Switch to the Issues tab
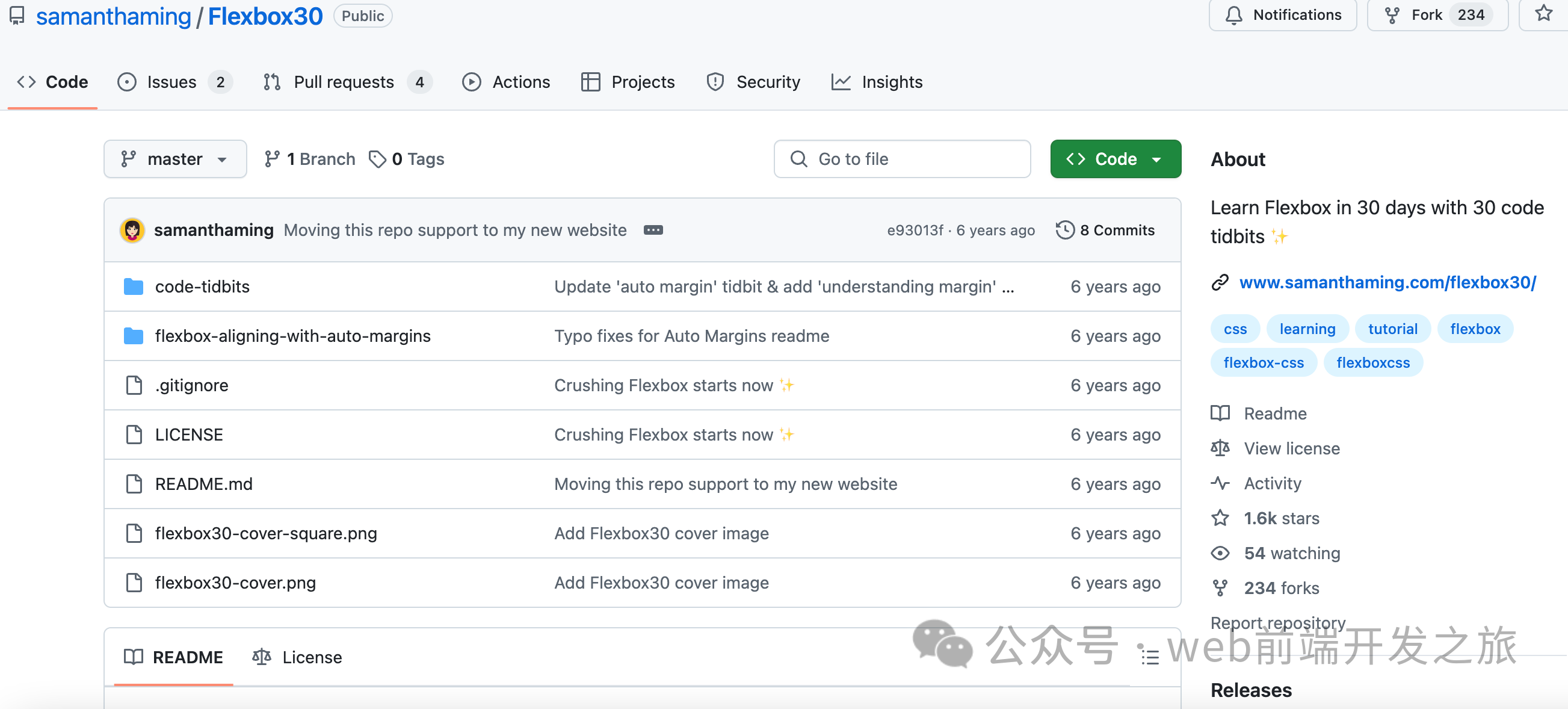Viewport: 1568px width, 709px height. coord(171,82)
